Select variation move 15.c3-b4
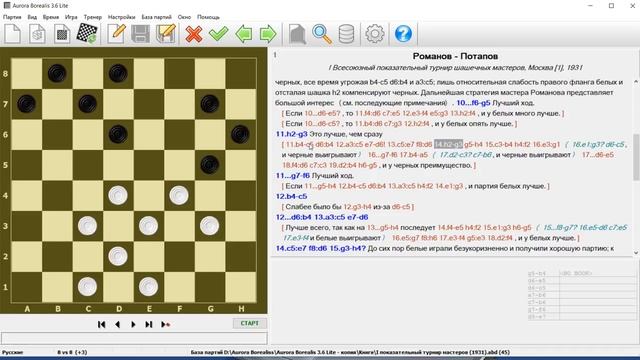 (x=498, y=144)
